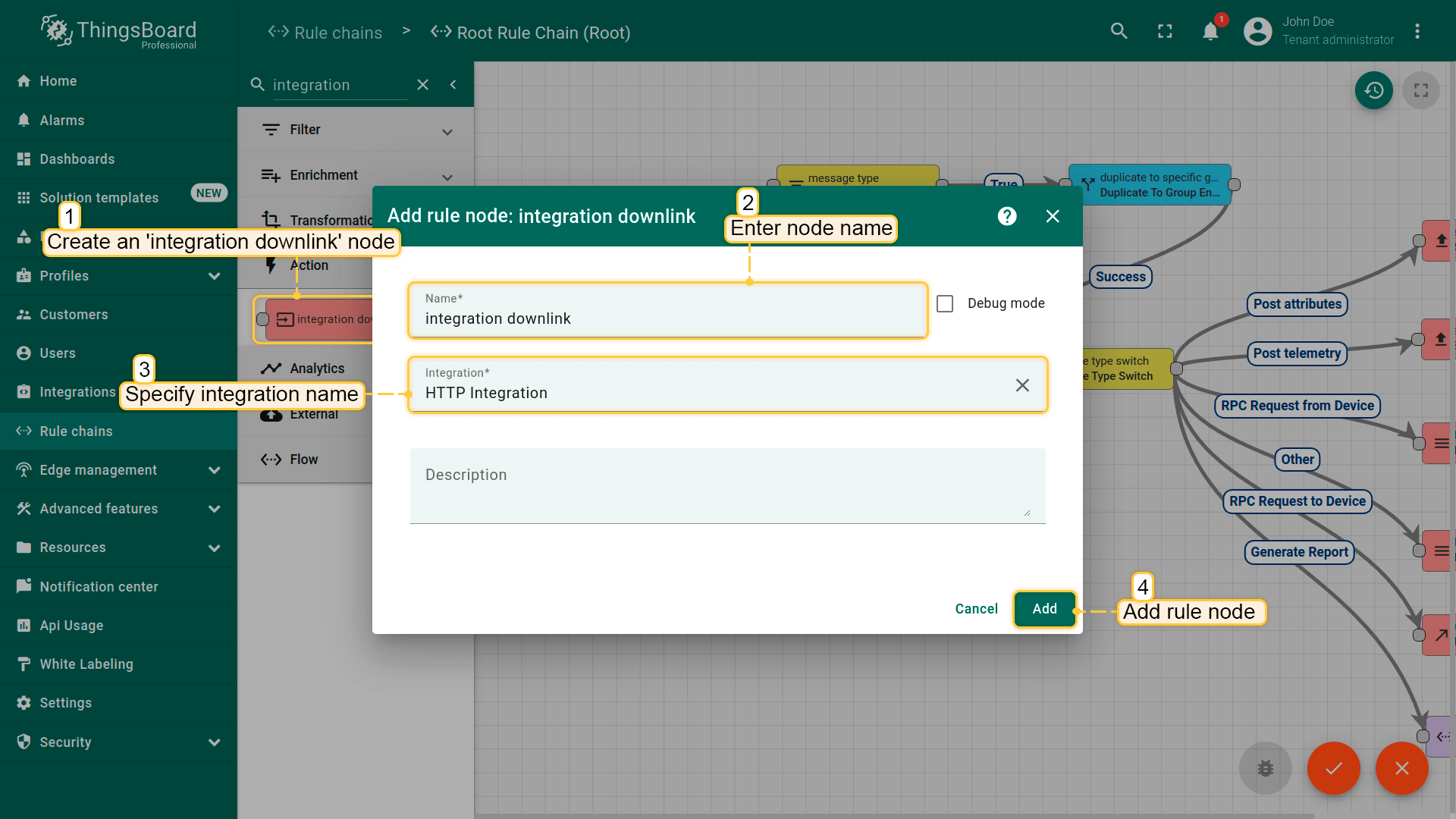1456x819 pixels.
Task: Apply changes with orange checkmark button
Action: point(1333,767)
